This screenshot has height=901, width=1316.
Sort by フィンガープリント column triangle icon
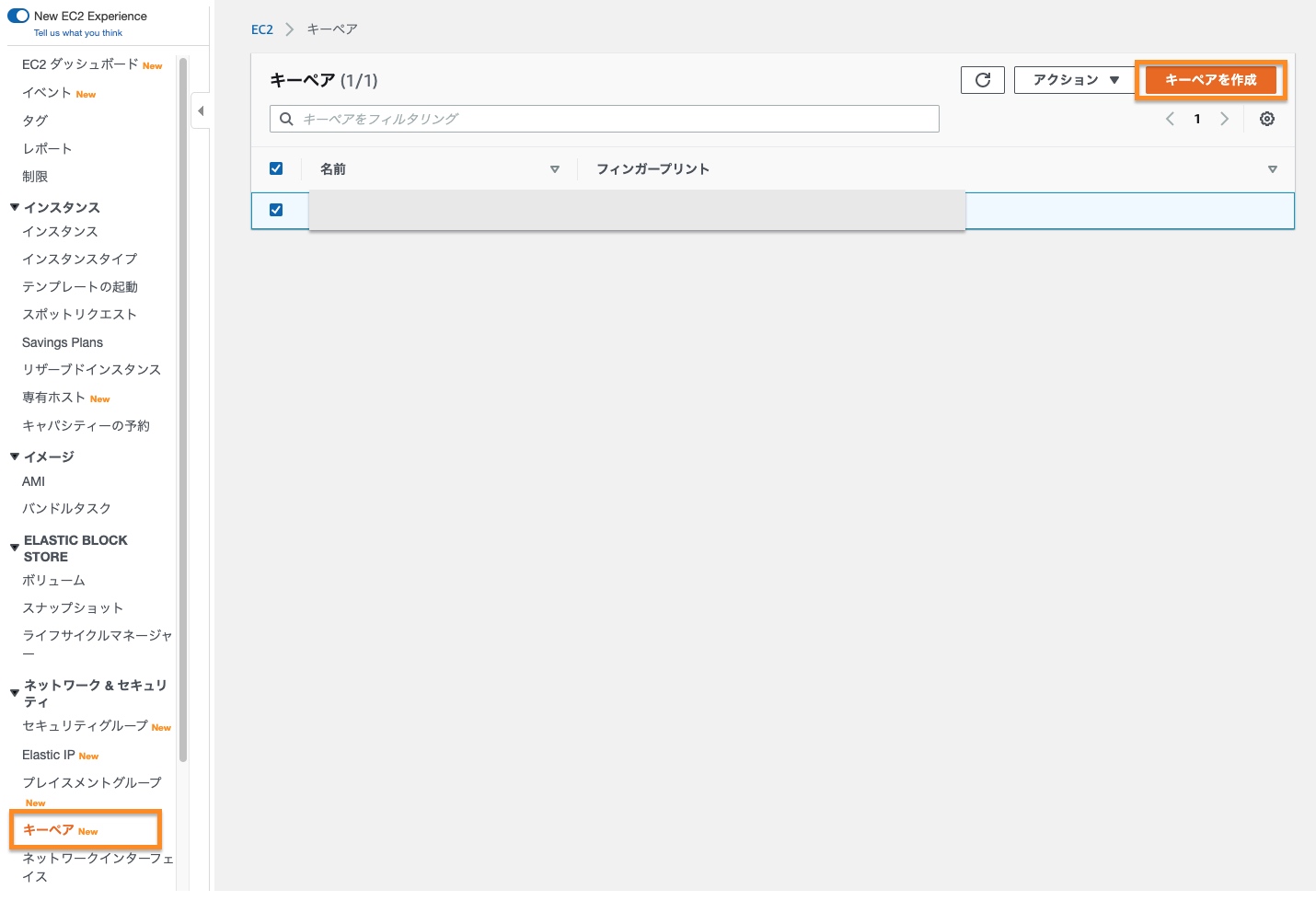coord(1272,169)
